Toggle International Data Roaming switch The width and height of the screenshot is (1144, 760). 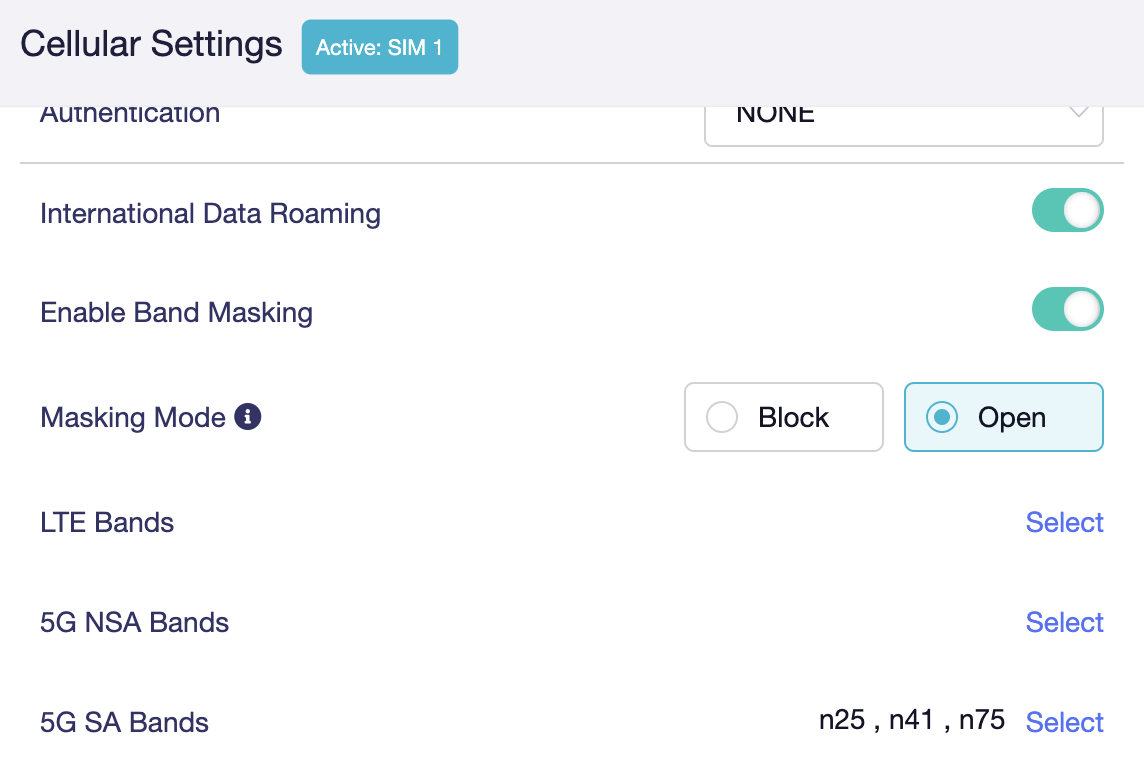click(1067, 211)
